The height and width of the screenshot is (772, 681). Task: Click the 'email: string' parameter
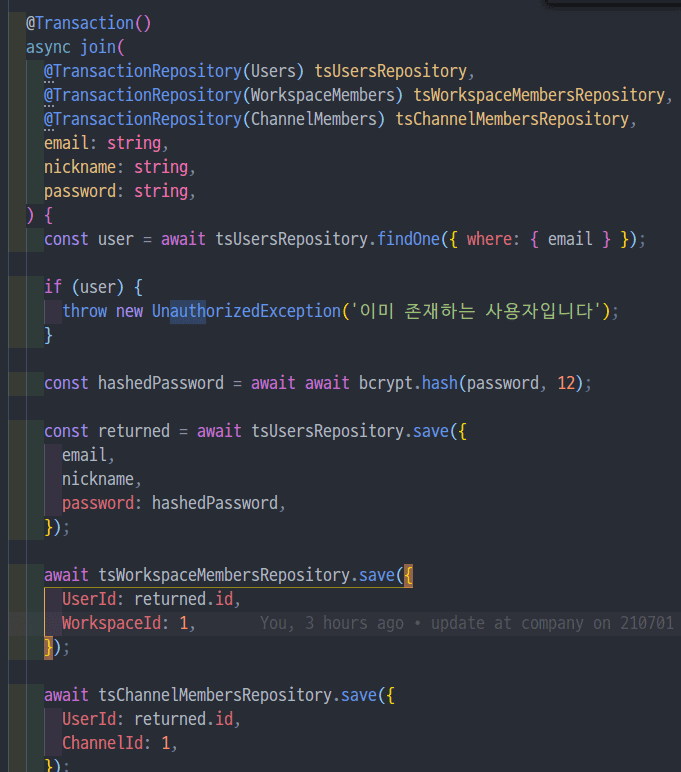102,143
